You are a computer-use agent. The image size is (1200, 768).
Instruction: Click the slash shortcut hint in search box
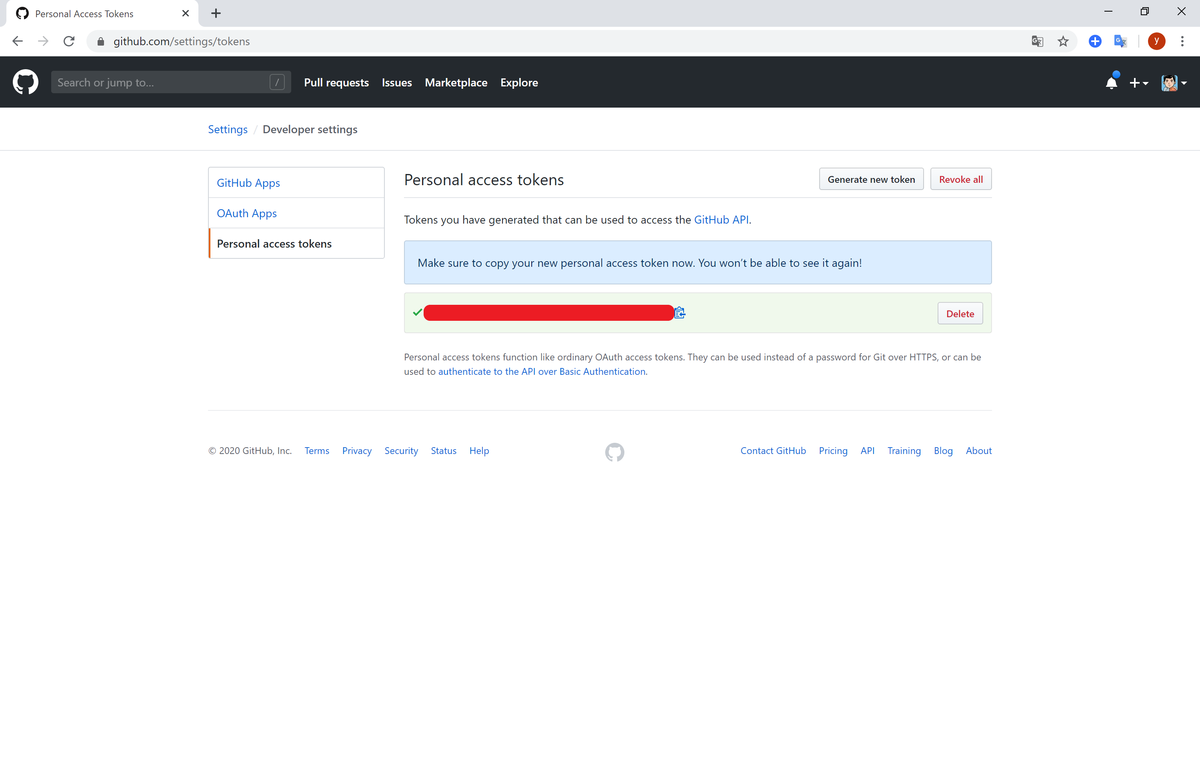277,82
